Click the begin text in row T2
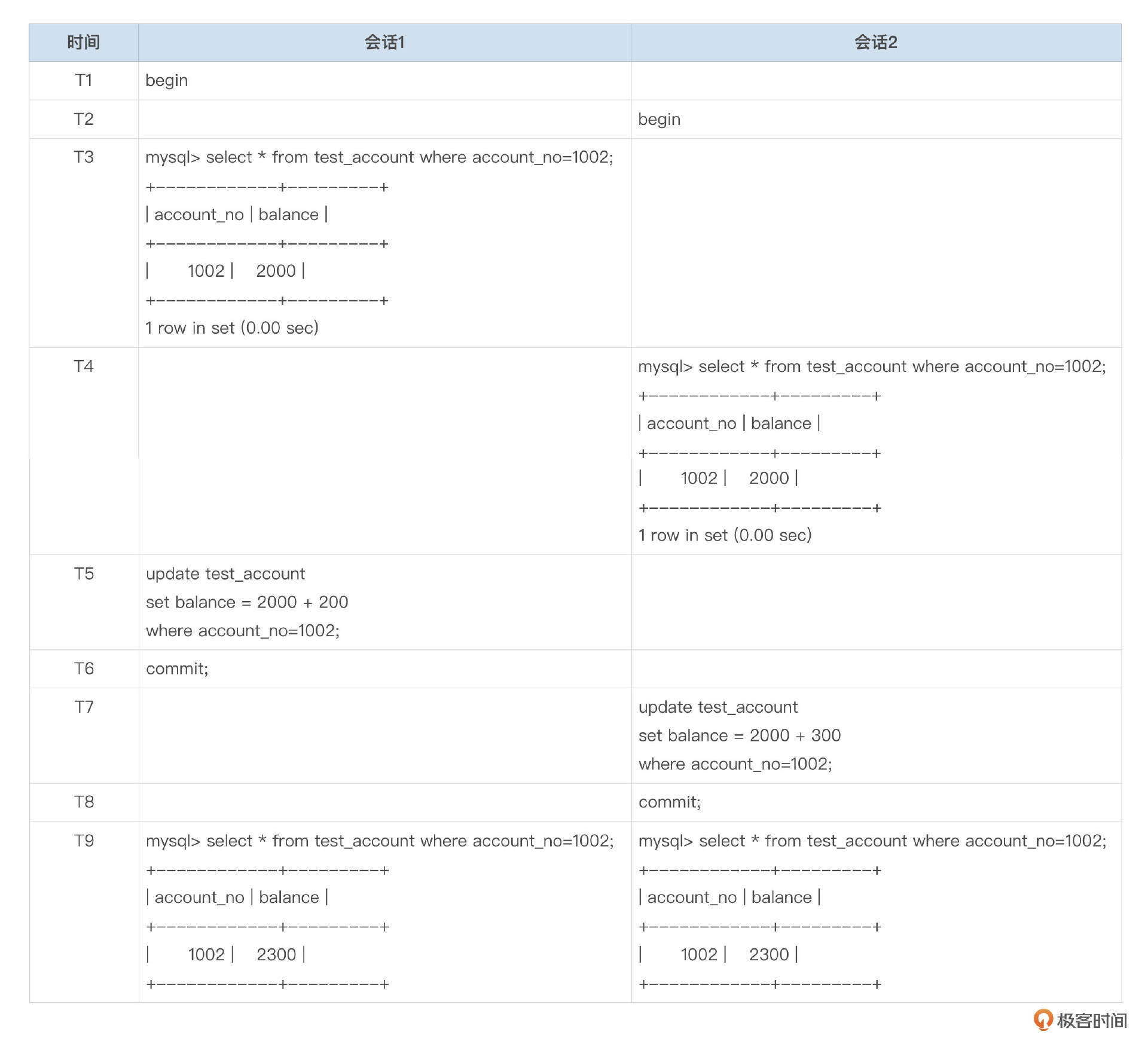 click(x=659, y=119)
